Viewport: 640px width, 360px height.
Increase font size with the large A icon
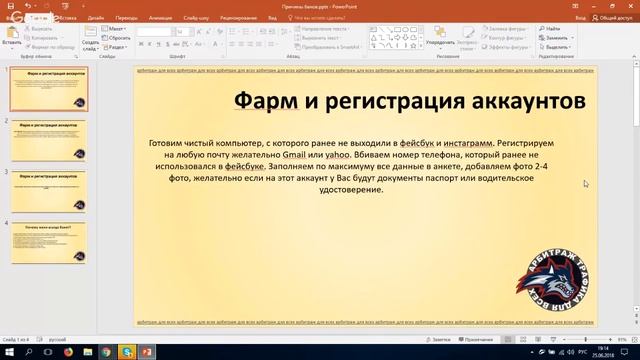[x=199, y=31]
